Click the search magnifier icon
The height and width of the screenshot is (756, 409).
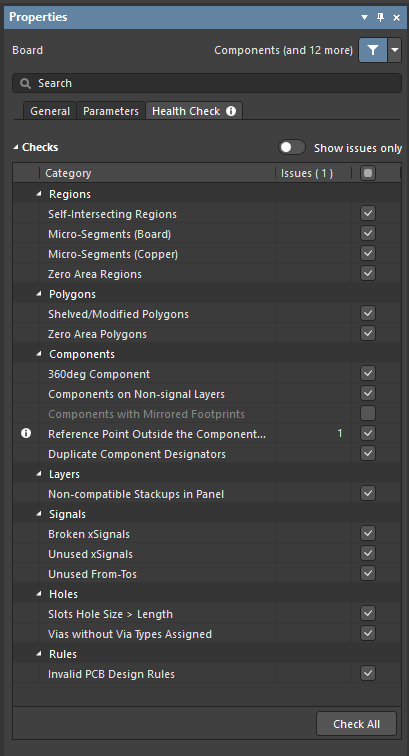click(25, 83)
